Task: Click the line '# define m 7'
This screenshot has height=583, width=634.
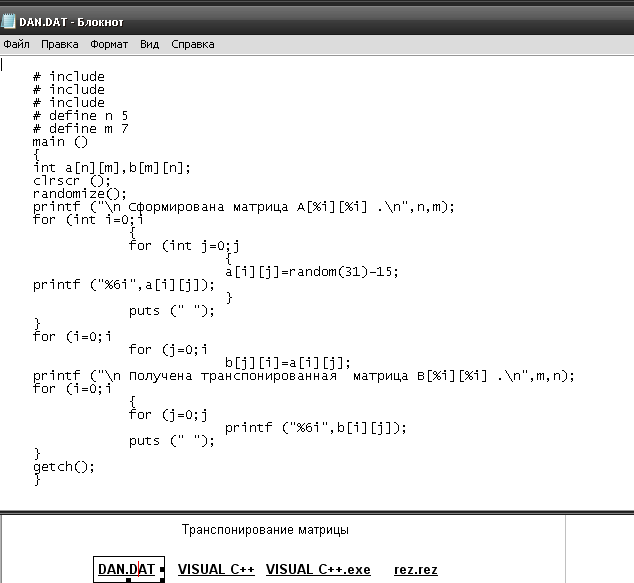Action: point(80,129)
